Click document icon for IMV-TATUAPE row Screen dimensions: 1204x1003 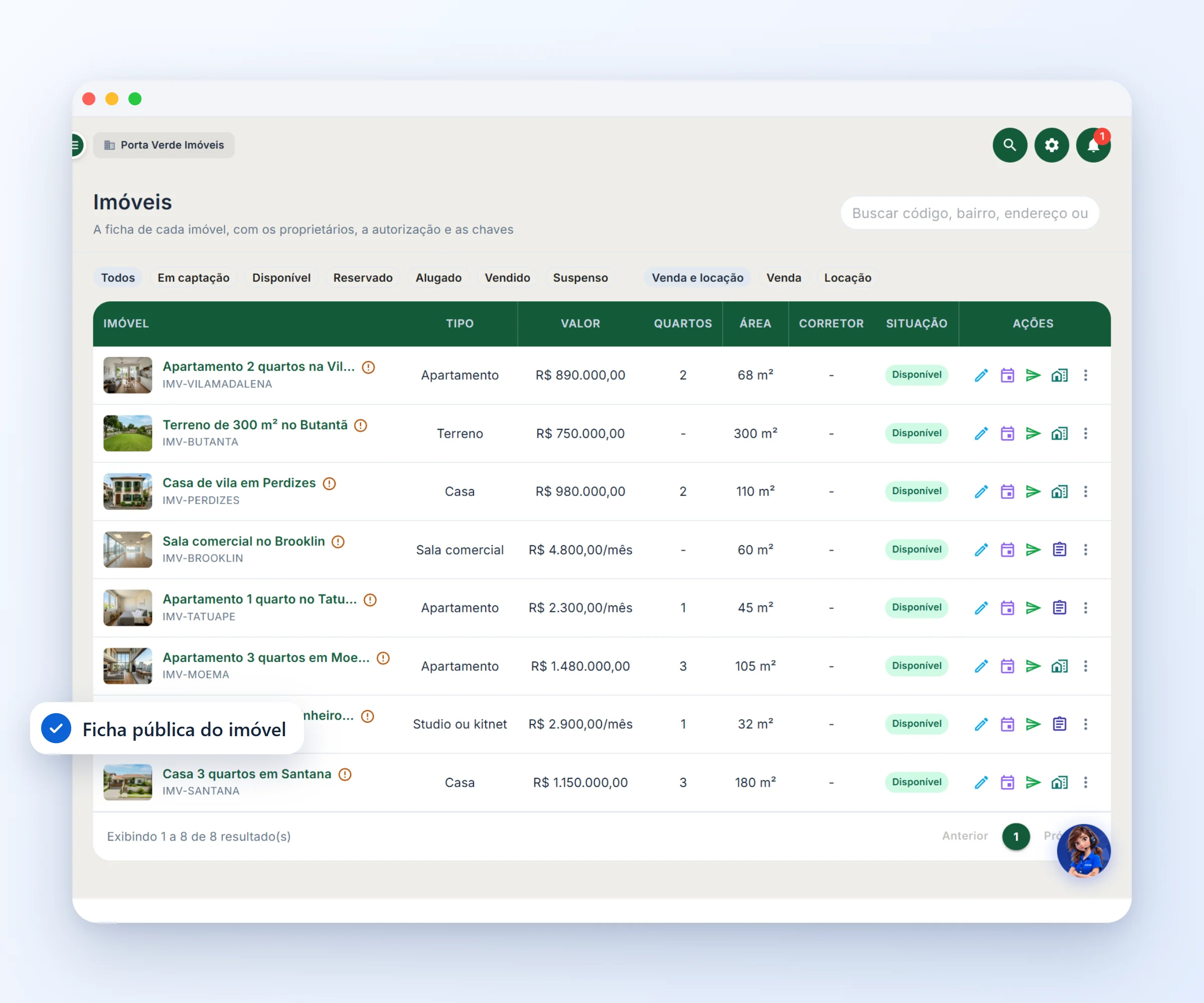1059,607
